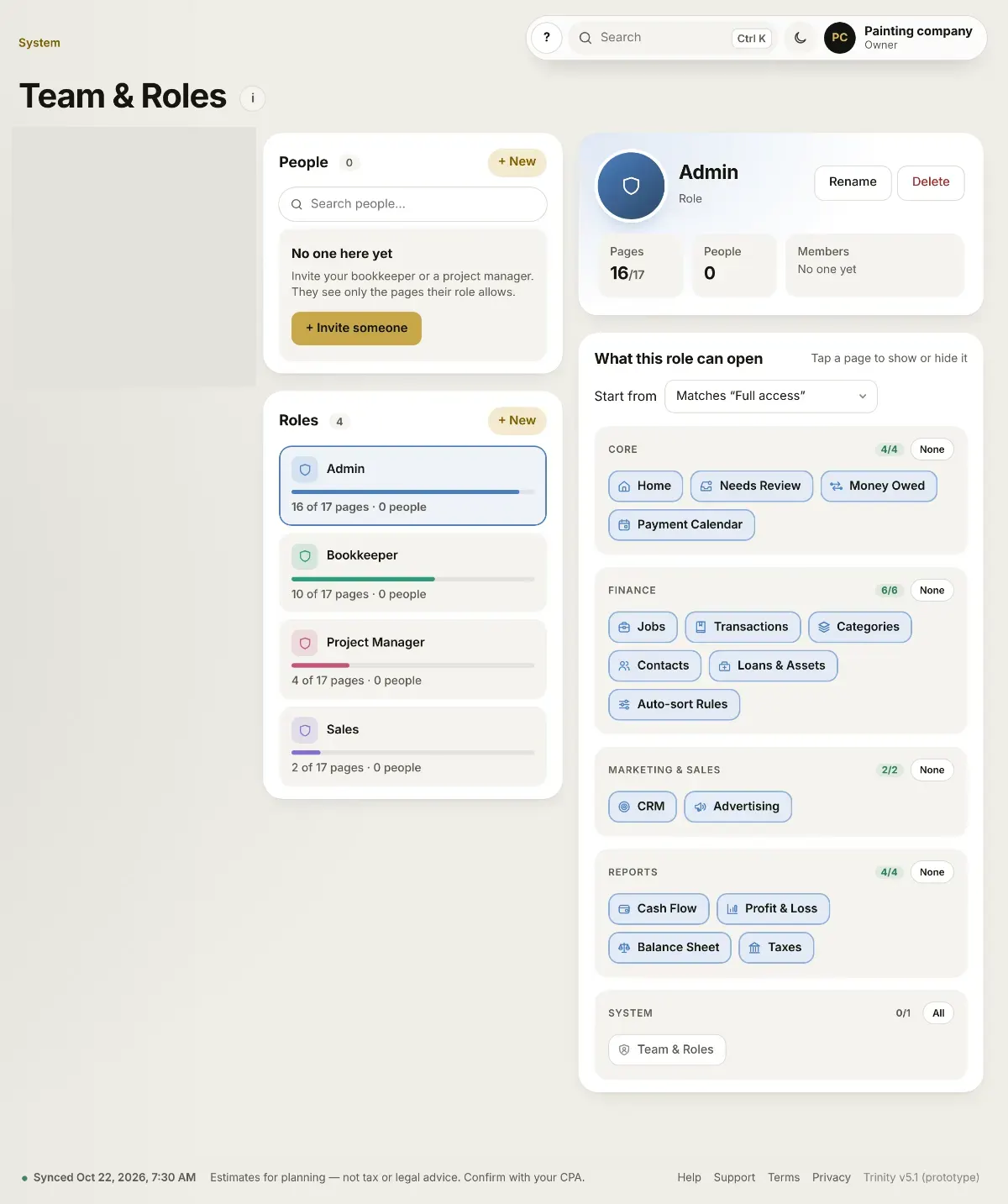Click the magnifier icon in Search people

pyautogui.click(x=297, y=204)
